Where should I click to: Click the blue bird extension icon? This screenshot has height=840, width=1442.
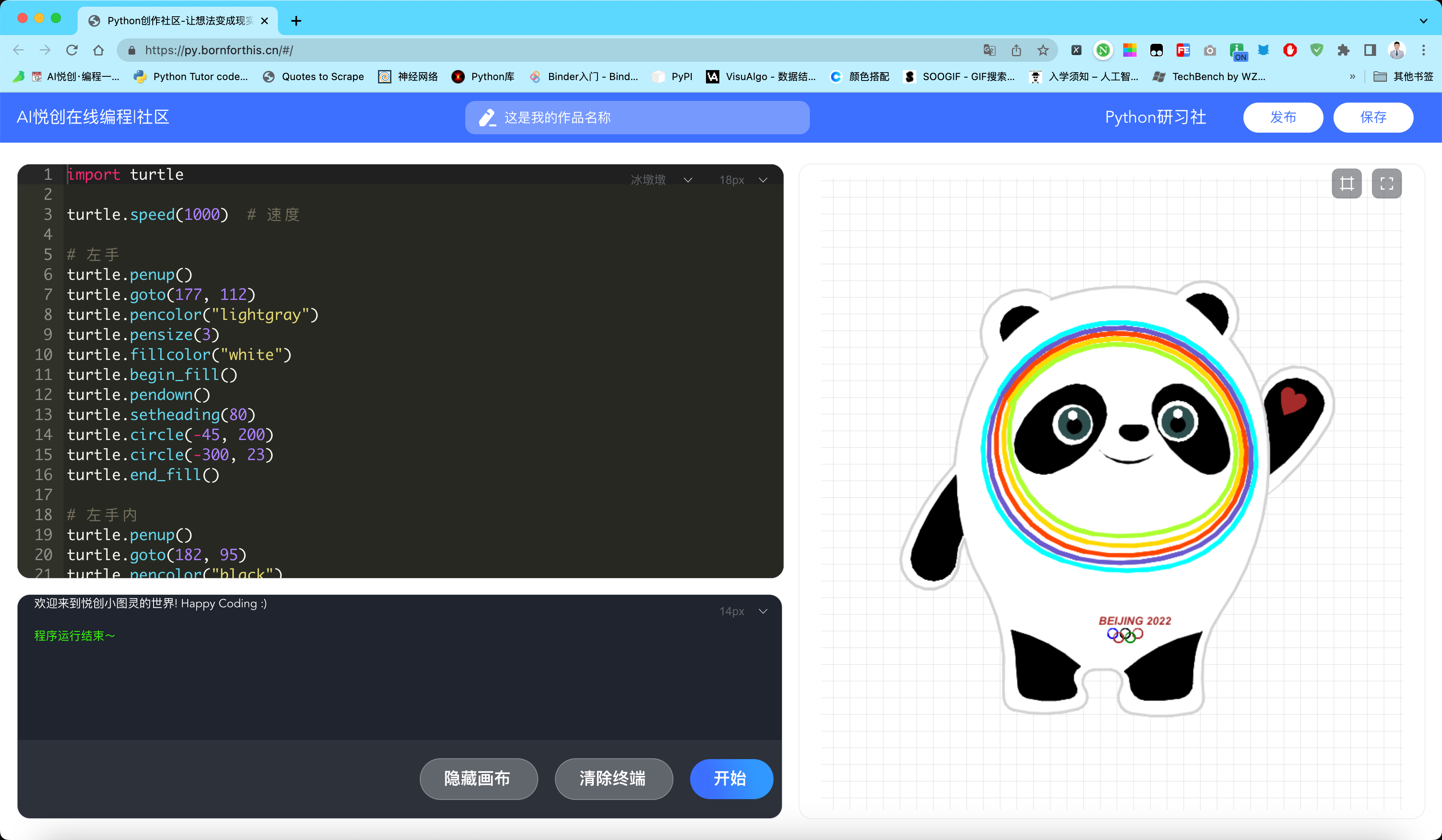[x=1263, y=50]
